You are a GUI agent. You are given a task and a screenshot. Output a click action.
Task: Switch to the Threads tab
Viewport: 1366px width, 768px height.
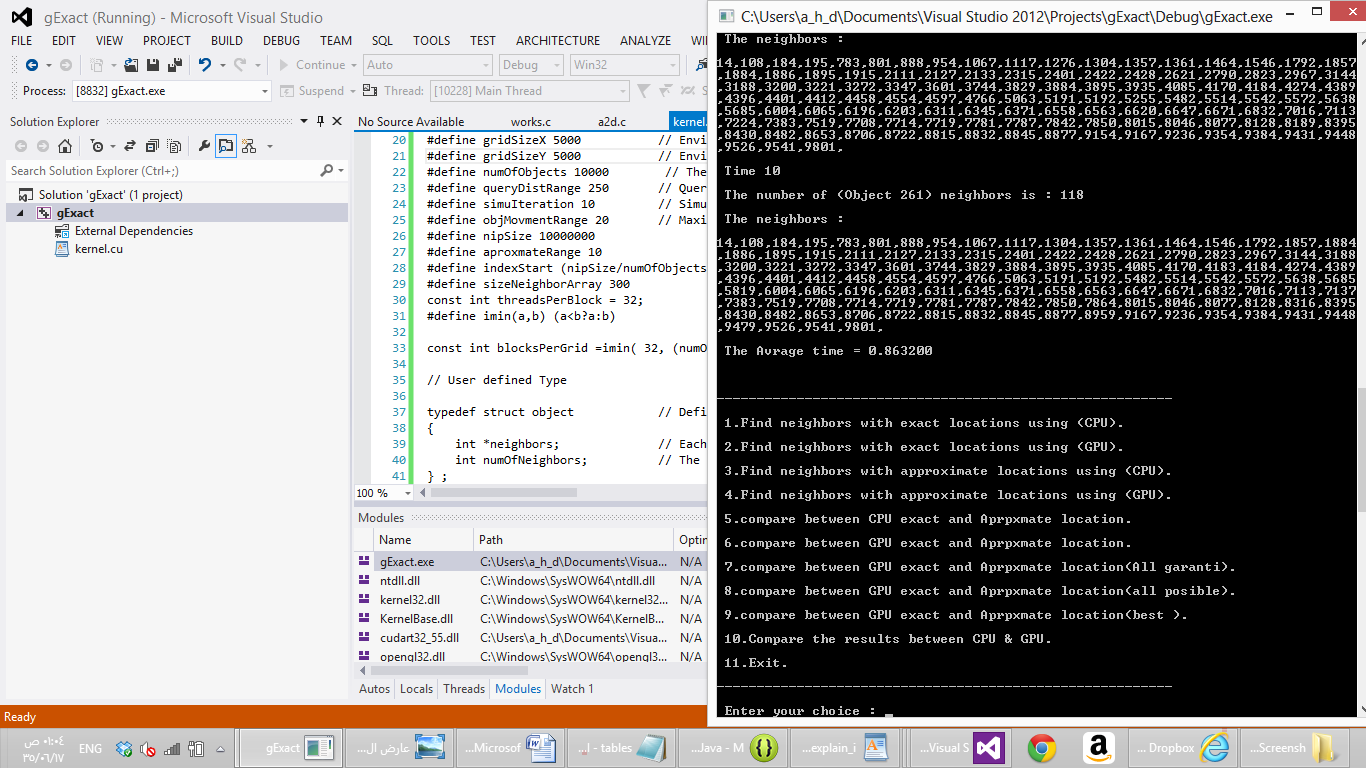pos(464,689)
